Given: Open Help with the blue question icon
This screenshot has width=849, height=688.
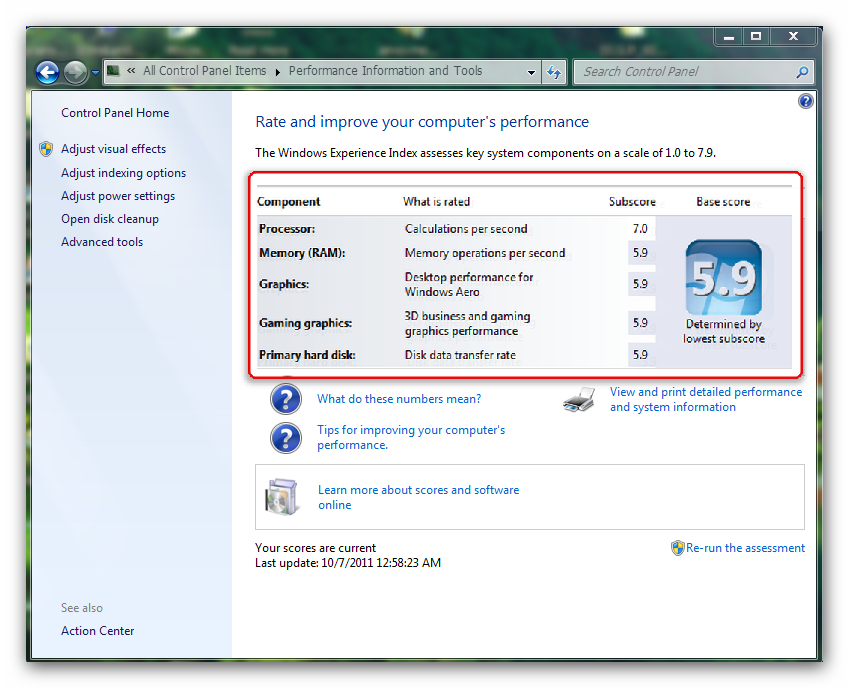Looking at the screenshot, I should [806, 101].
